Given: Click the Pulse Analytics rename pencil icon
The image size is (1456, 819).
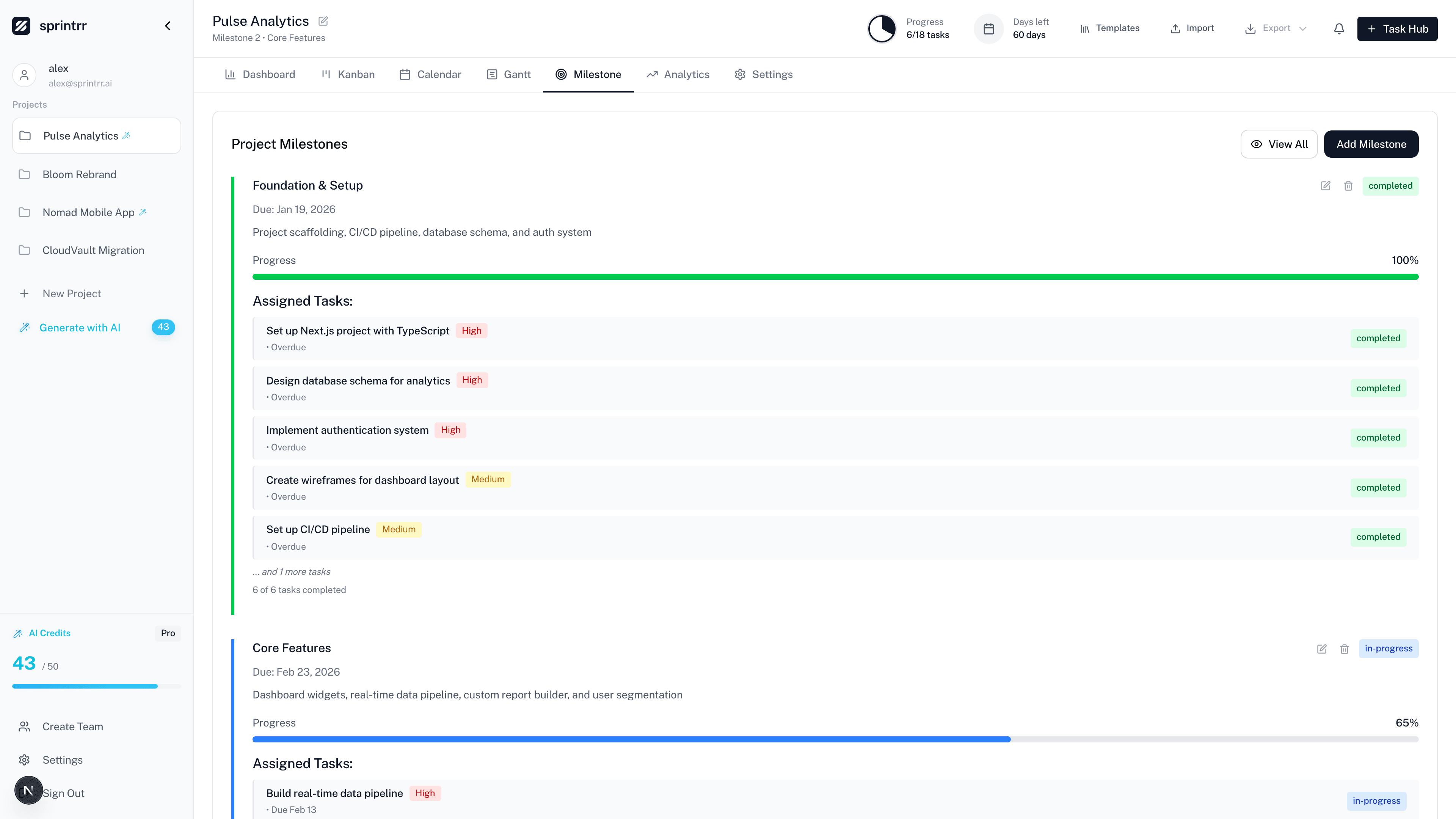Looking at the screenshot, I should 323,21.
